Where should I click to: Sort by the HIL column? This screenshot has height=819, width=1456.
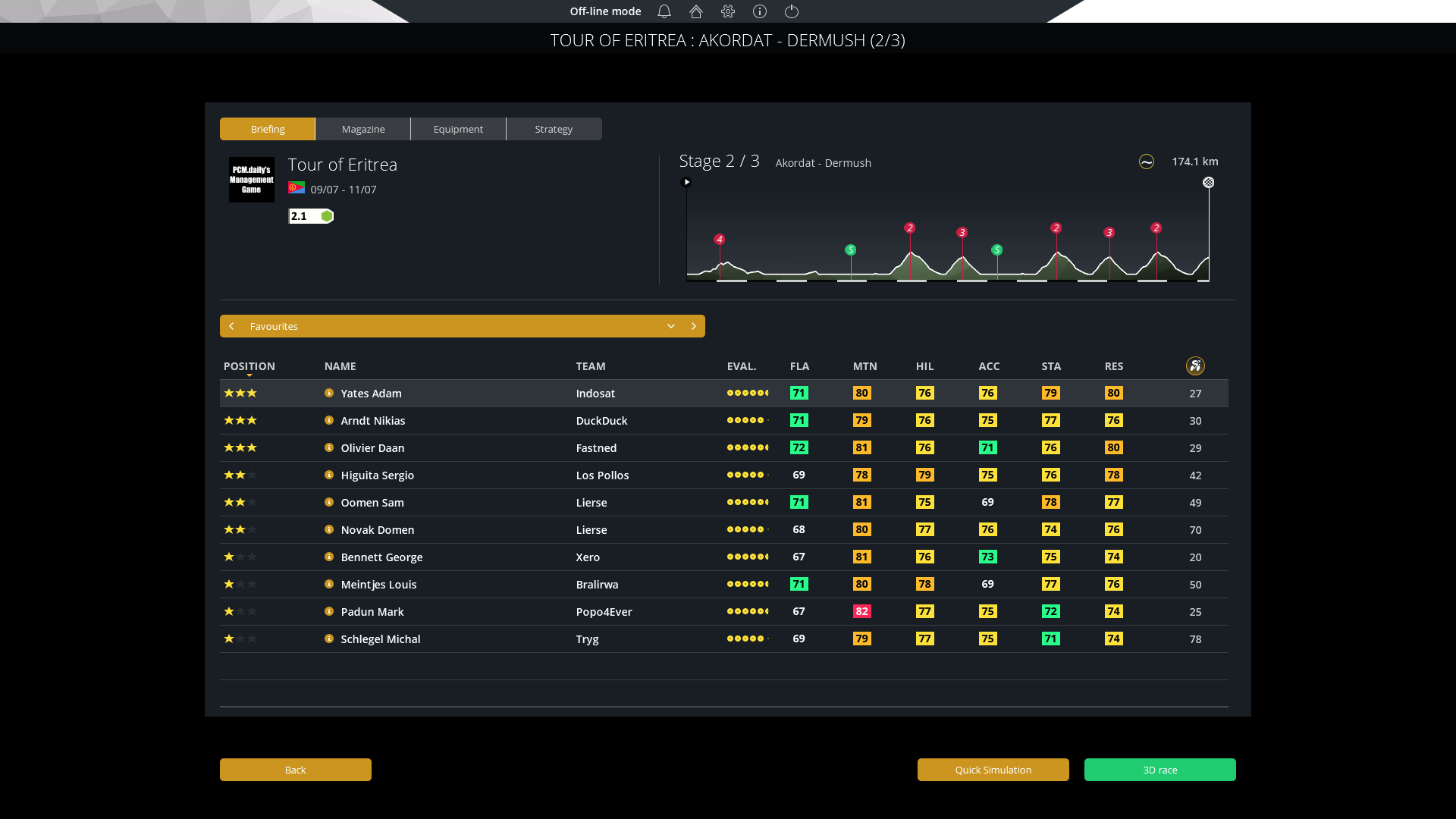924,366
